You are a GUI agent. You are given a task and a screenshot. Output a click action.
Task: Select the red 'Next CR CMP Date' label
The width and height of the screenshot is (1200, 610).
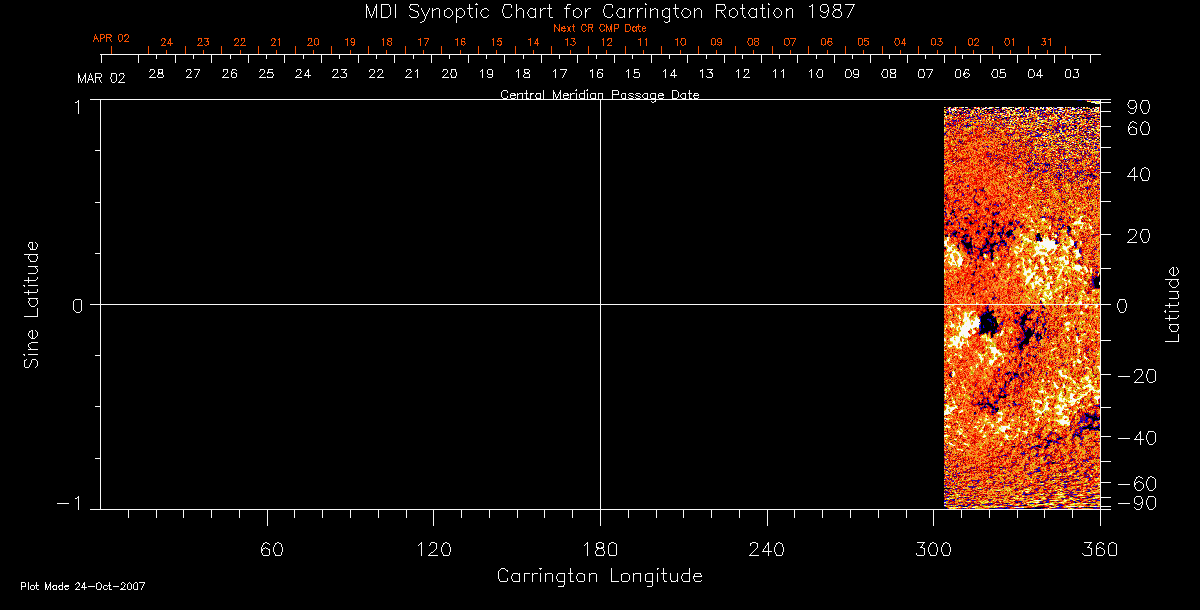[600, 28]
